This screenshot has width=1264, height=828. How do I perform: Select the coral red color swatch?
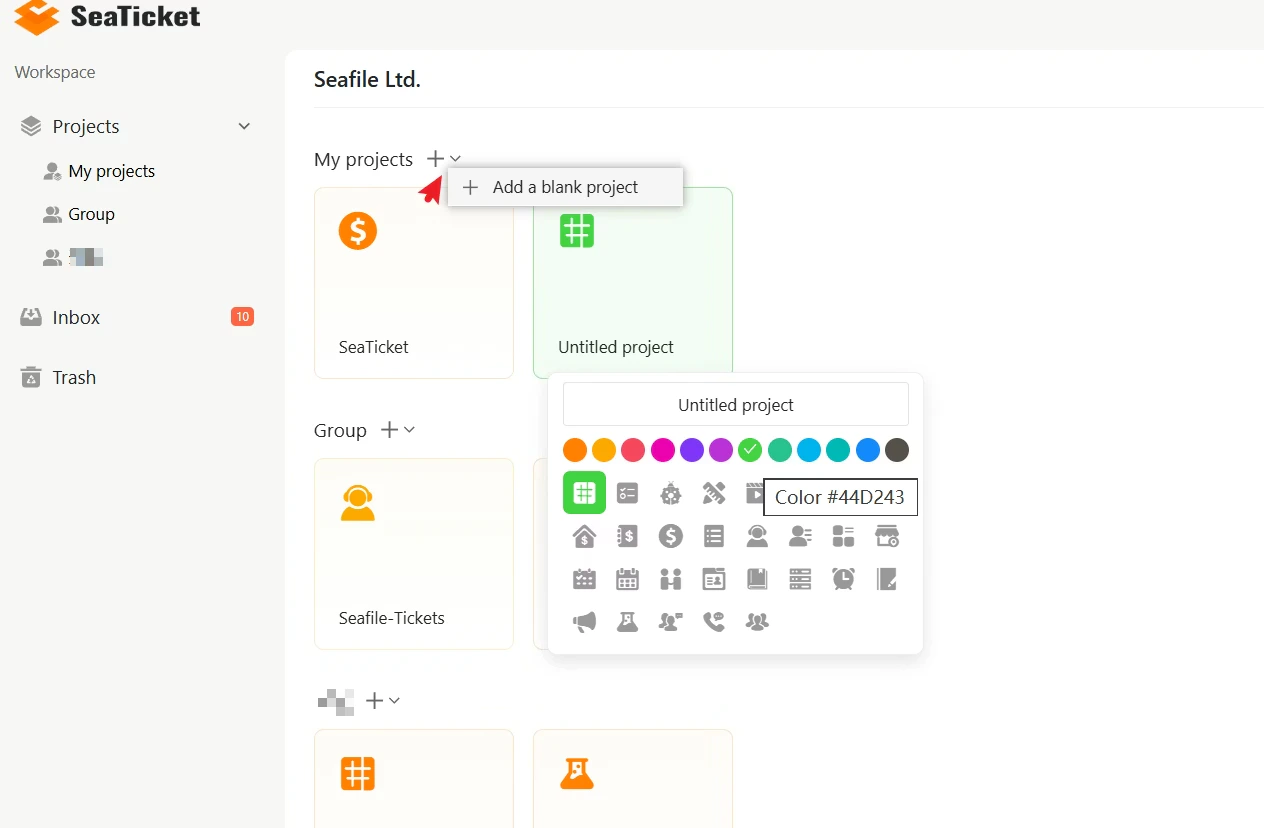point(633,450)
